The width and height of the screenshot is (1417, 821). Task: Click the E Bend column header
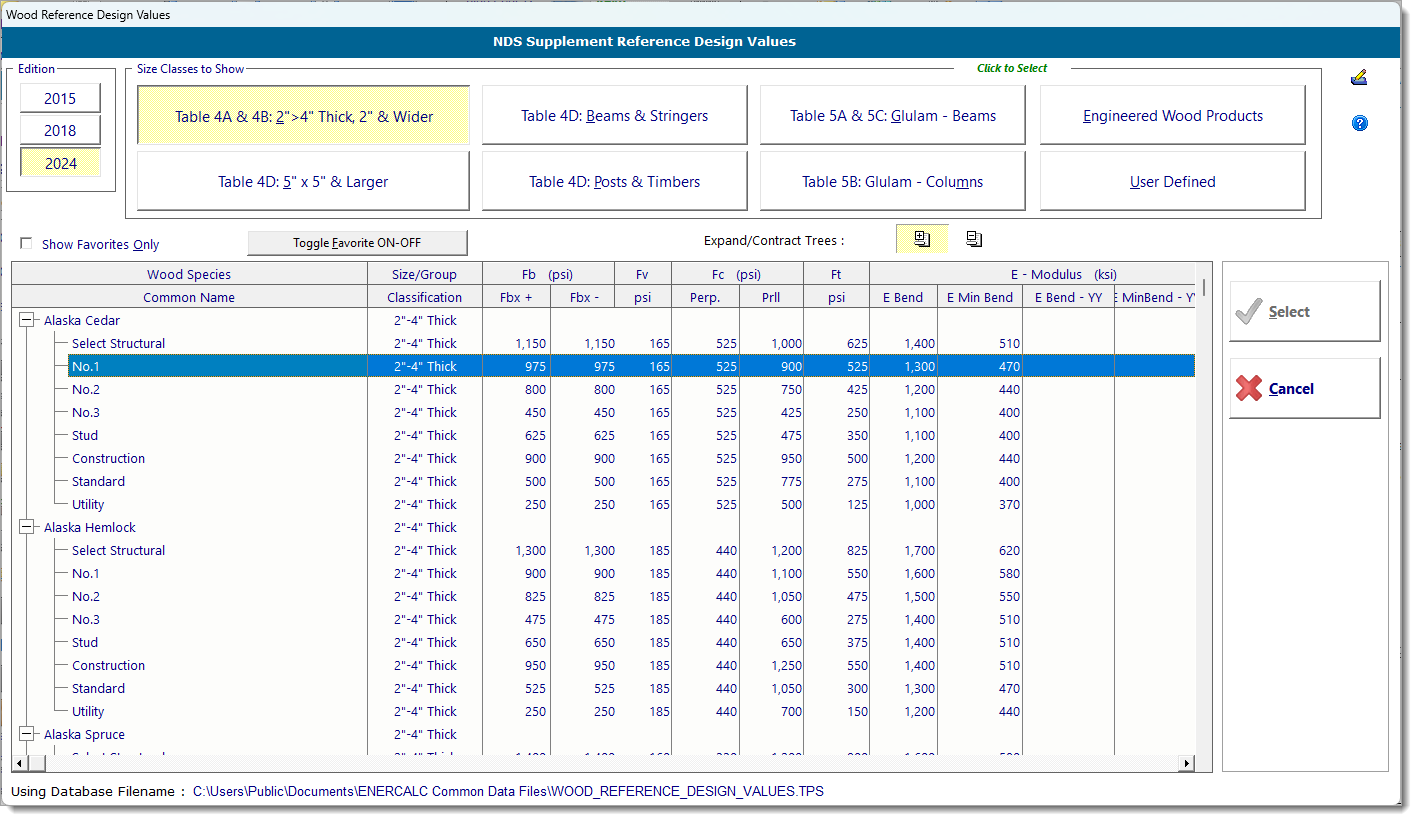pos(903,297)
